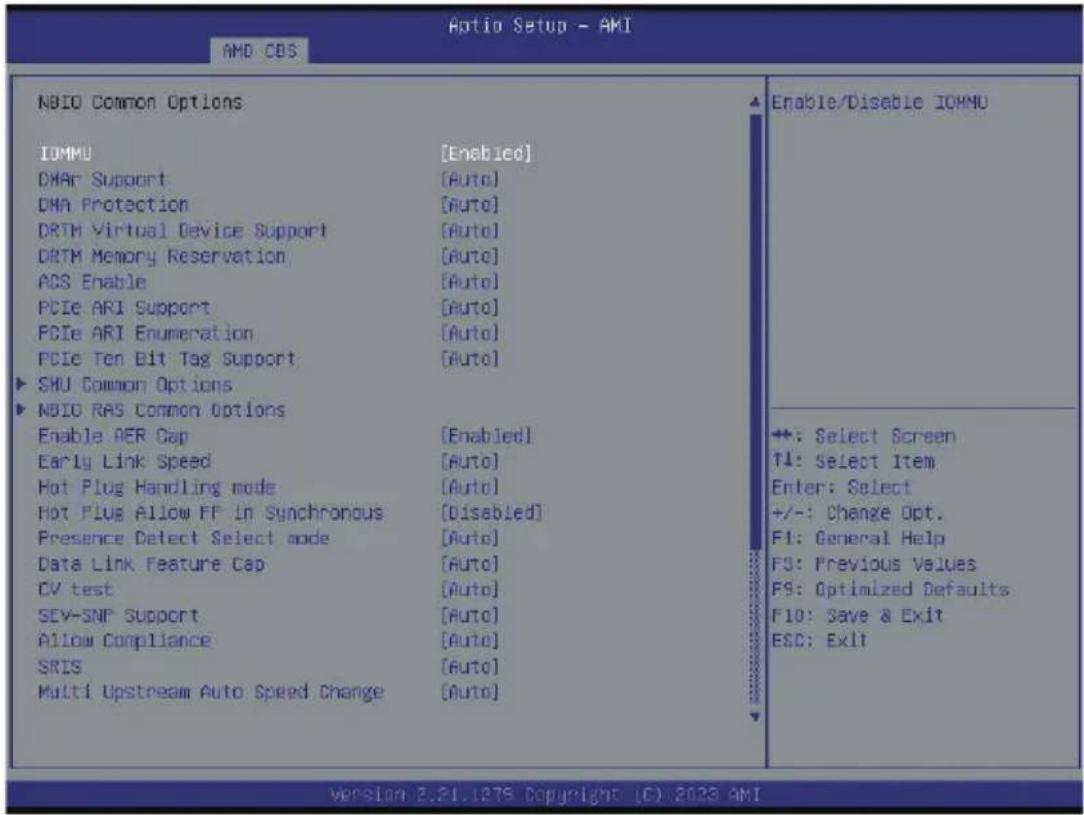The width and height of the screenshot is (1084, 815).
Task: Click the vertical scrollbar thumb
Action: tap(755, 332)
